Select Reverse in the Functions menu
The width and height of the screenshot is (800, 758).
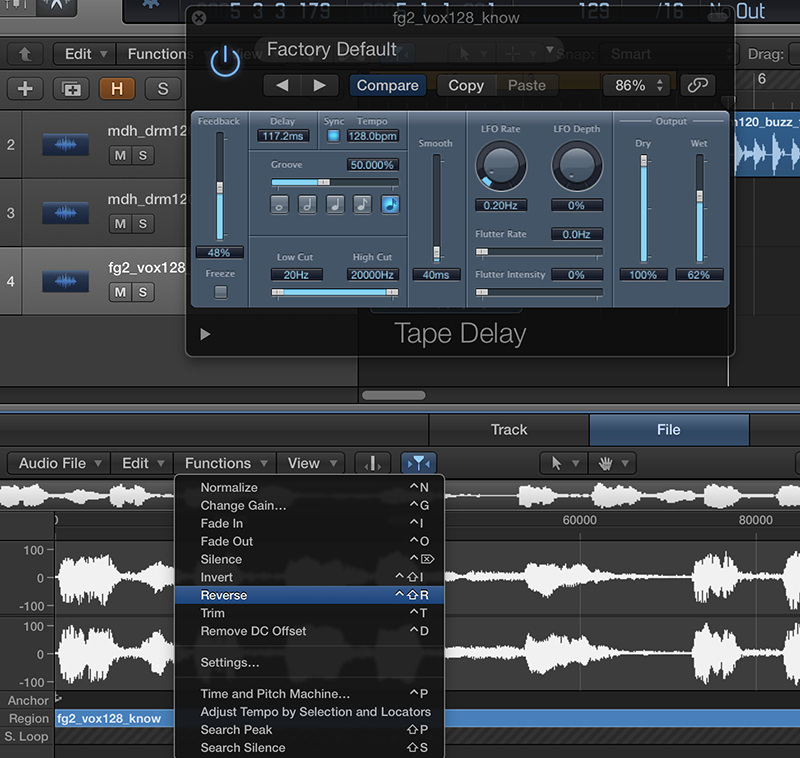click(309, 595)
